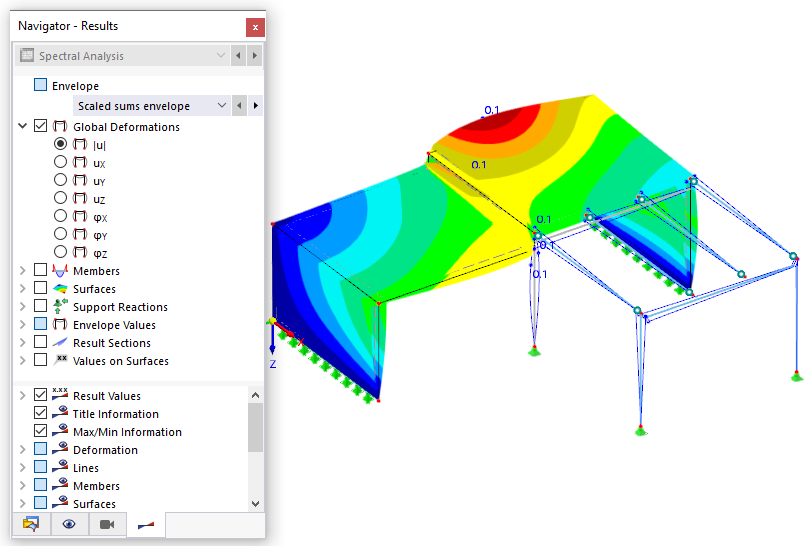Click the Support Reactions arrow icon
Image resolution: width=806 pixels, height=546 pixels.
tap(60, 306)
